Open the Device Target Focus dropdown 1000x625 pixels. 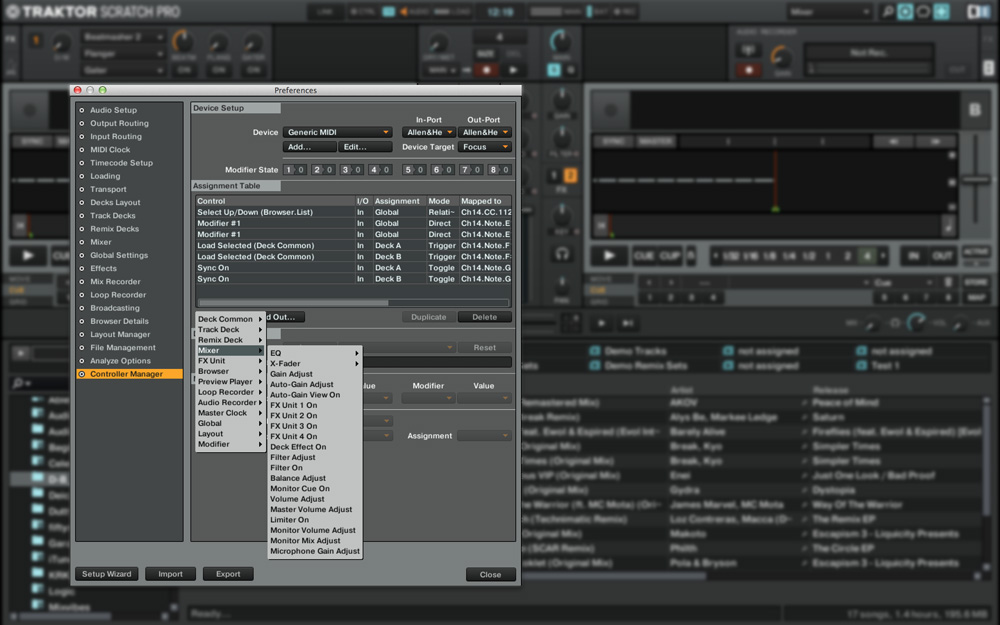point(486,147)
